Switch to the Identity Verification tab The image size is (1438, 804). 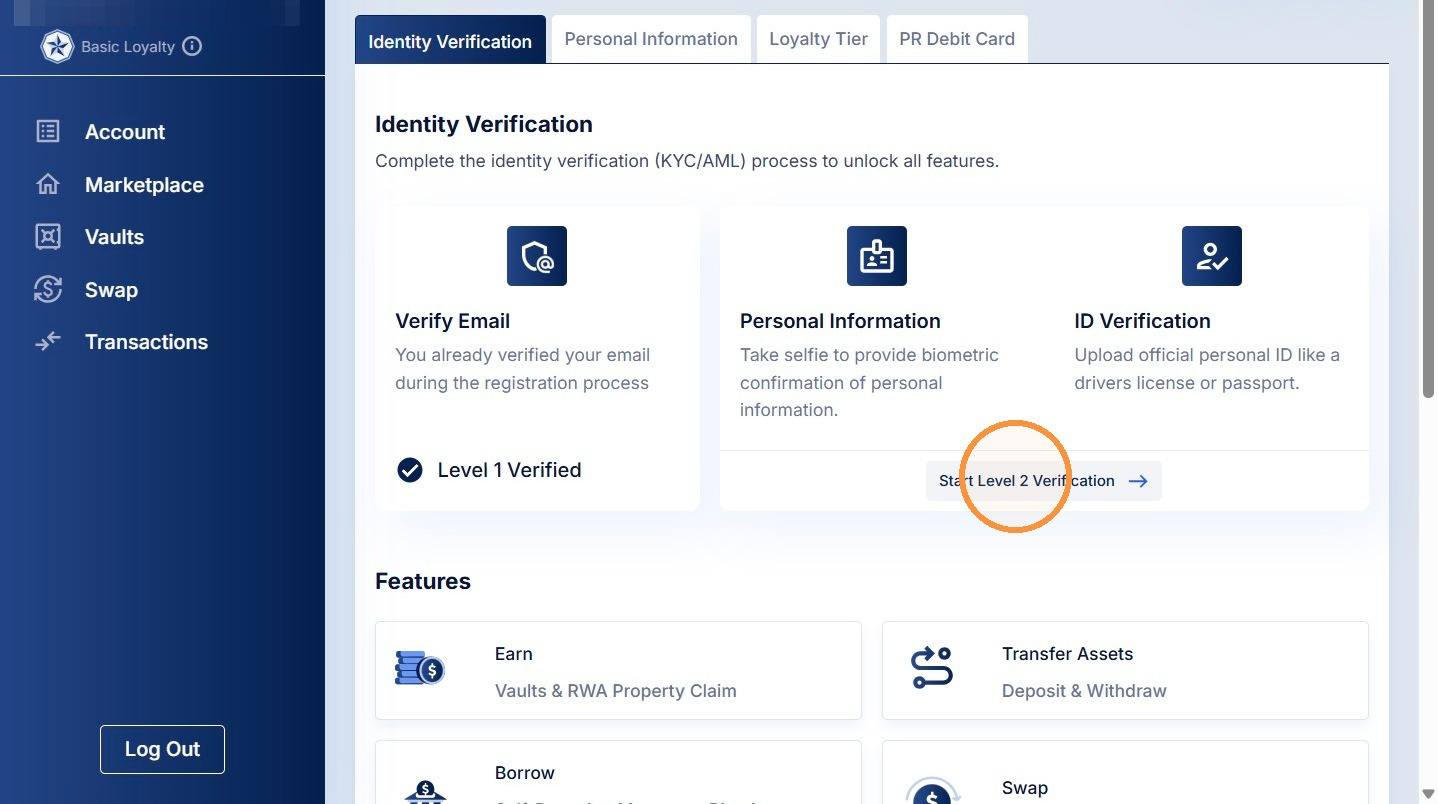450,40
